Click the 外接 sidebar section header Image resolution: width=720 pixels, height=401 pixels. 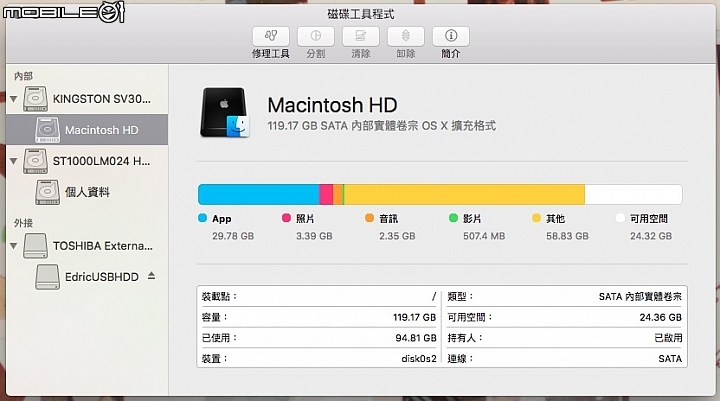click(x=23, y=223)
